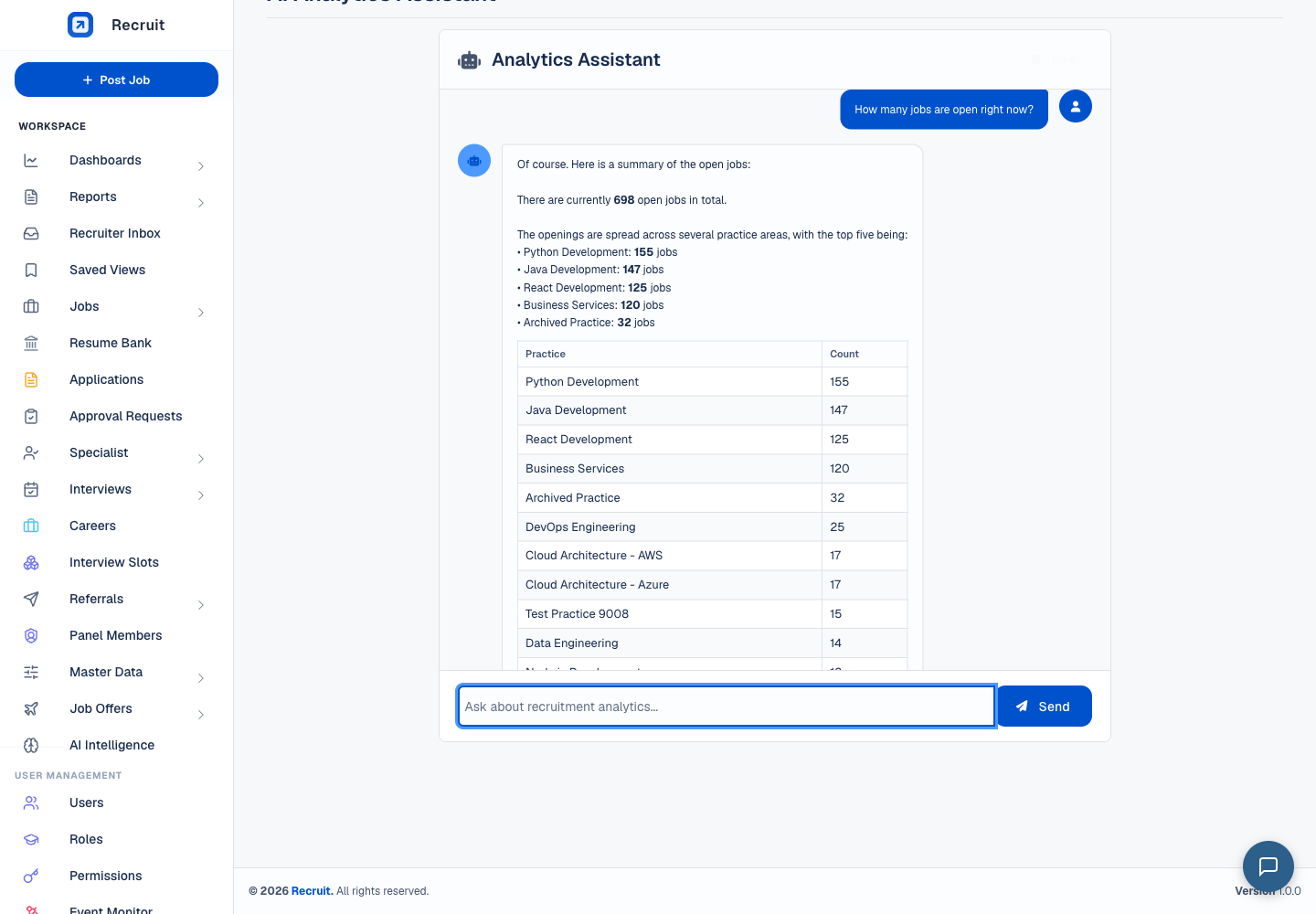Go to Panel Members page

point(116,635)
